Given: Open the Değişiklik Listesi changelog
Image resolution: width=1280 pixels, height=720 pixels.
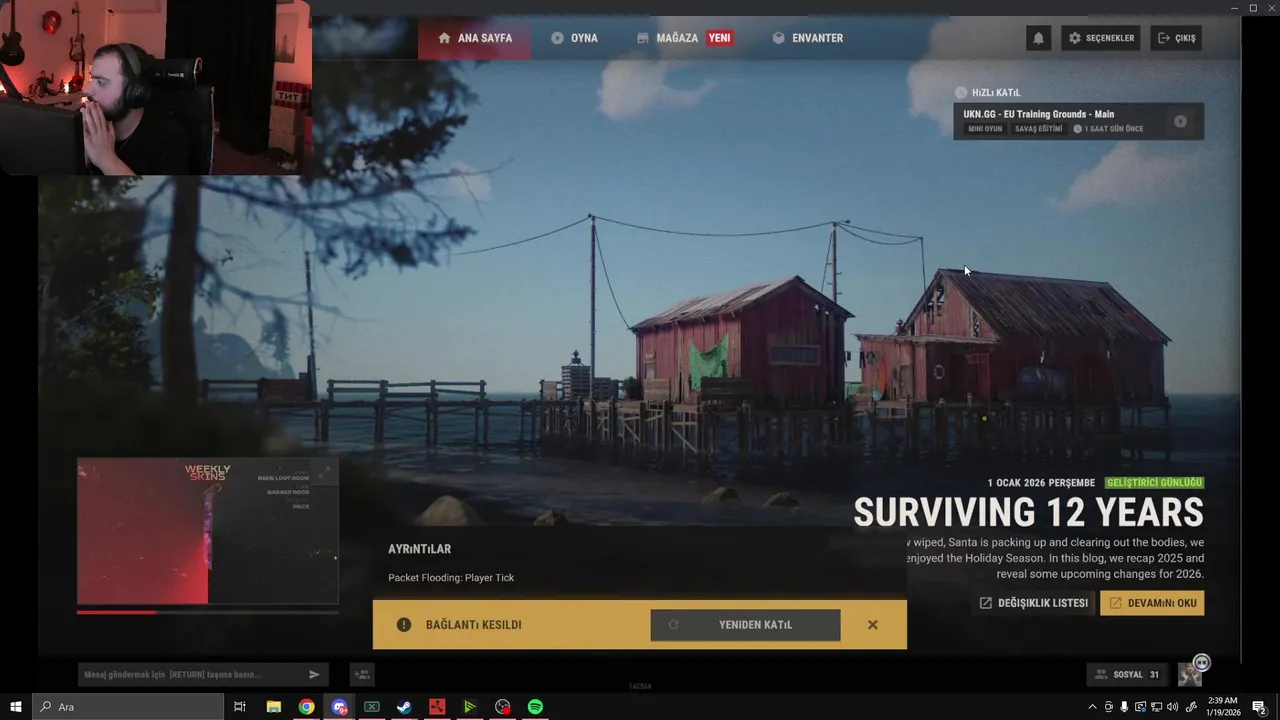Looking at the screenshot, I should (x=1034, y=603).
